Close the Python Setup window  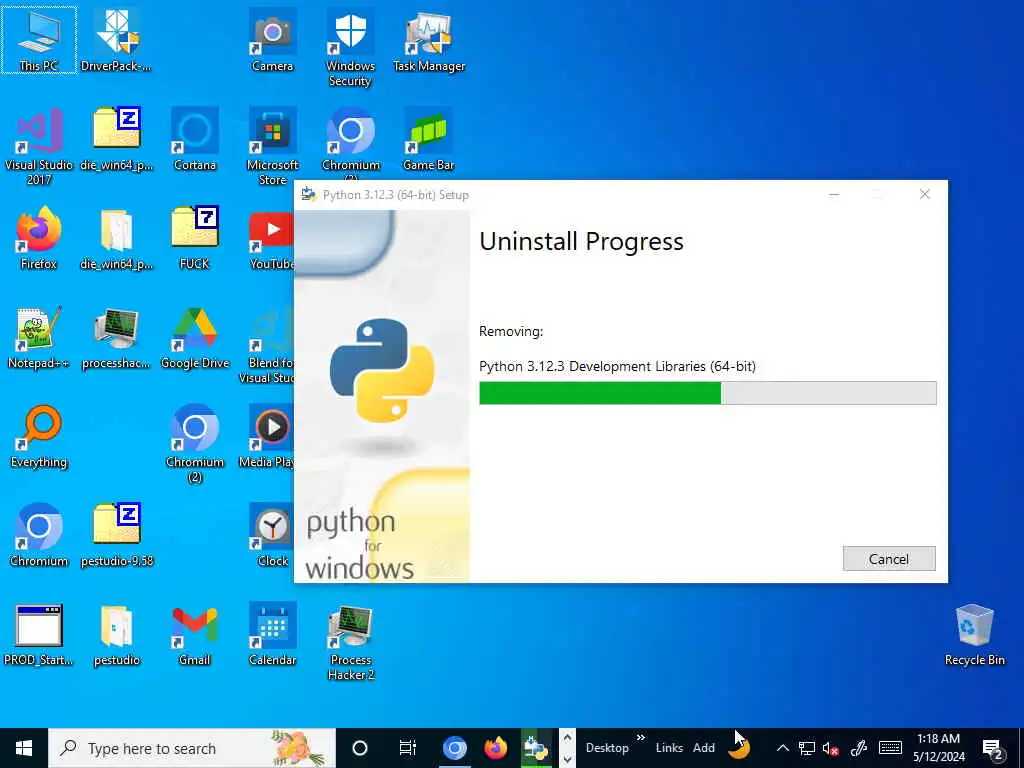pos(925,195)
